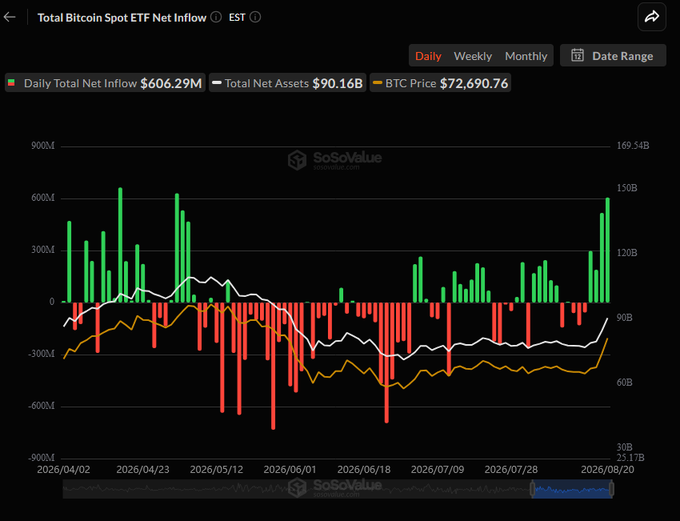Screen dimensions: 680x521
Task: Click the right handle of range slider
Action: (611, 489)
